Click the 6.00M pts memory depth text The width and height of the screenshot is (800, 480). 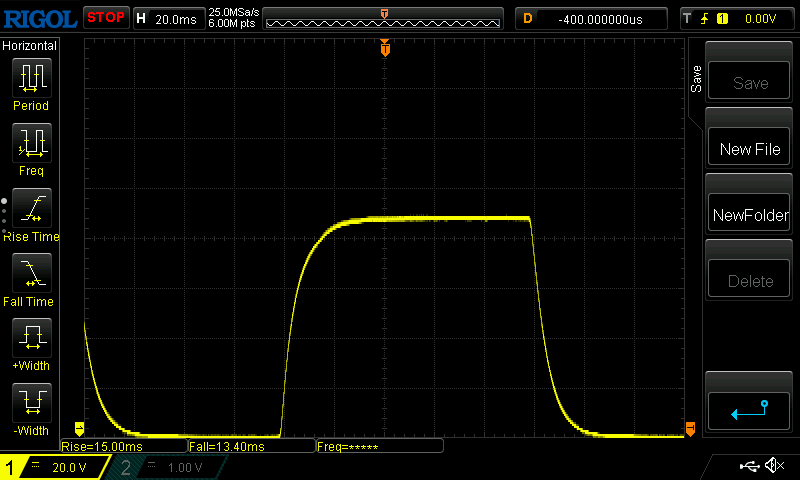(x=232, y=23)
